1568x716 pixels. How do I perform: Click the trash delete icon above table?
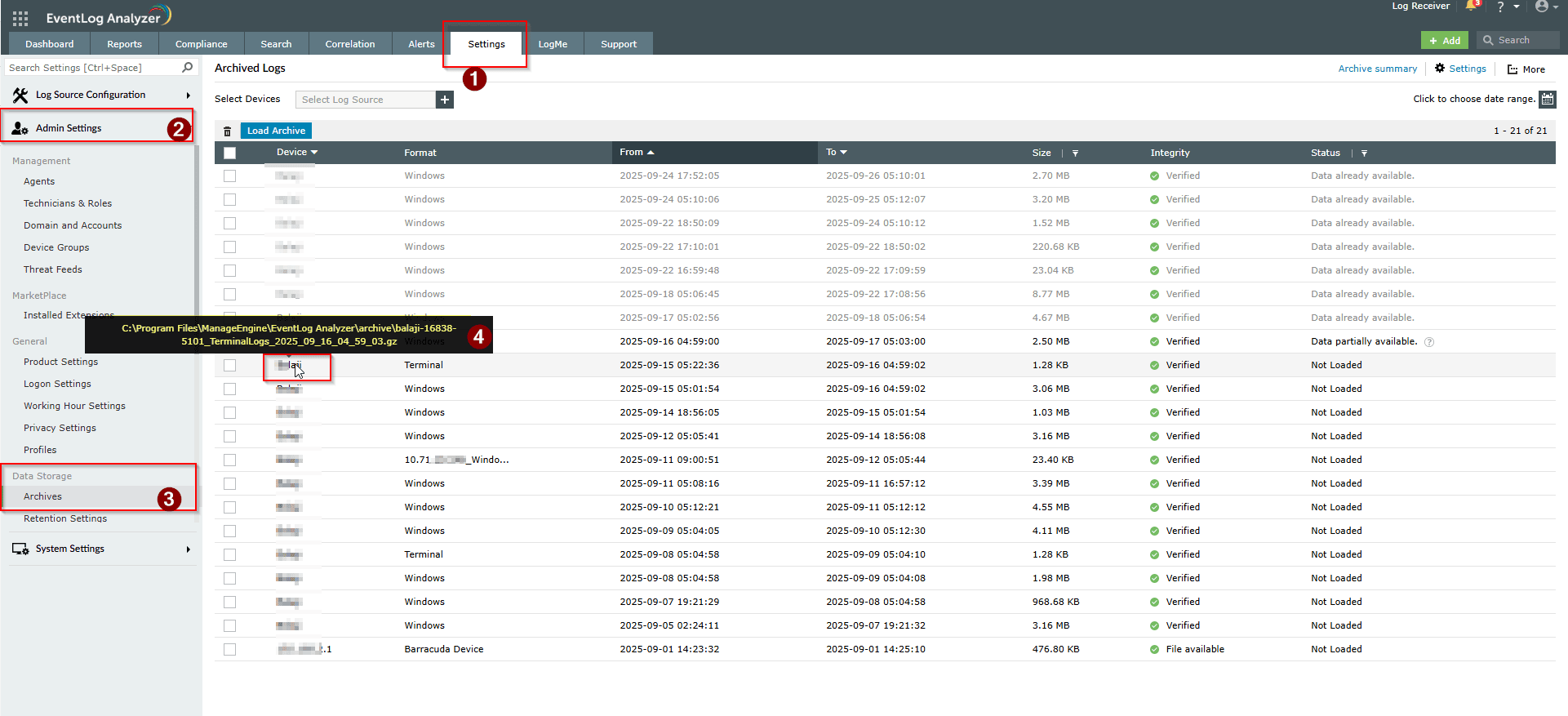click(228, 131)
